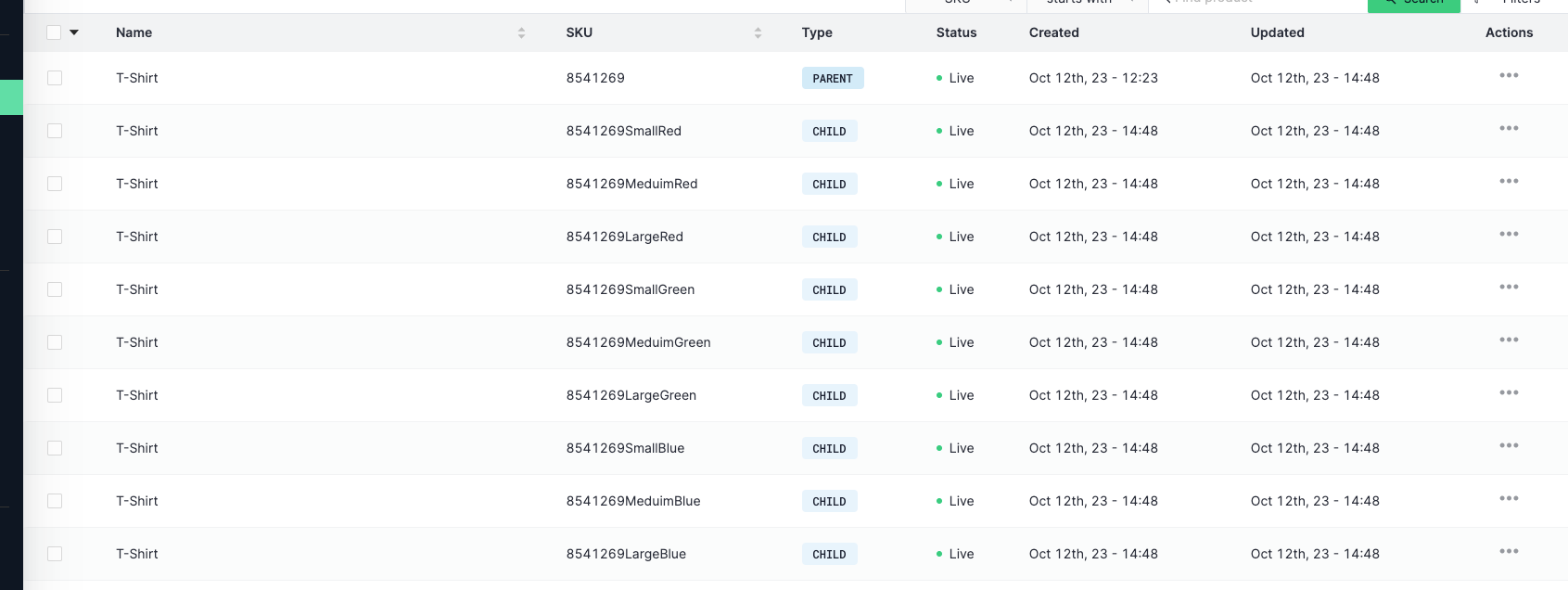Open the T-Shirt product 8541269LargeRed name
The image size is (1568, 590).
(x=137, y=237)
